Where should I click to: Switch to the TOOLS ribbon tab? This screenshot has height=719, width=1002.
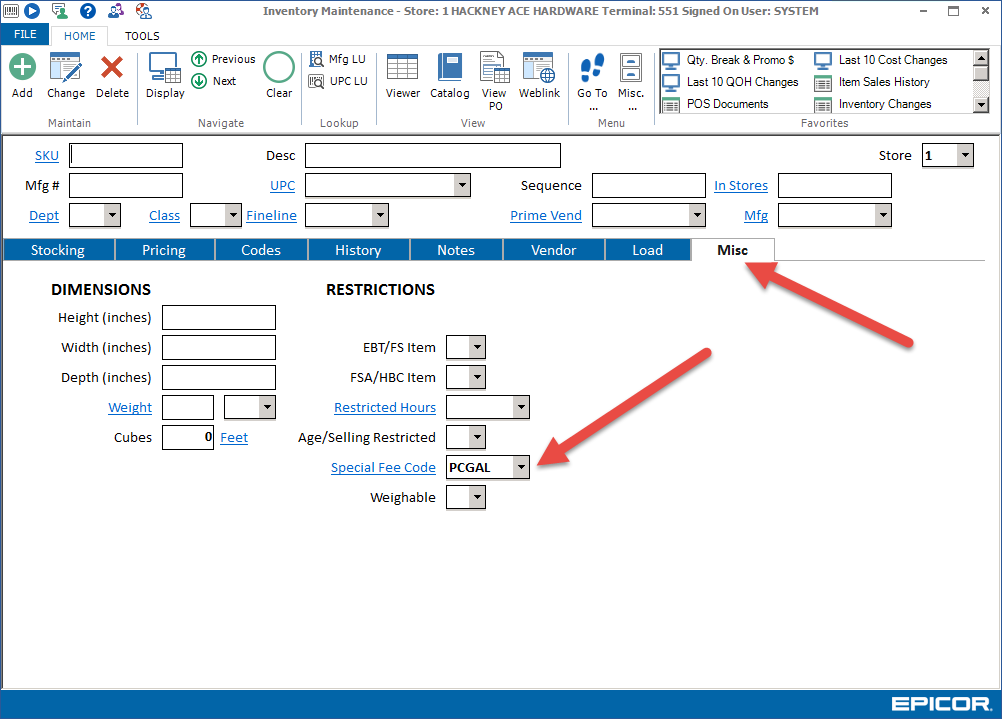click(x=142, y=36)
